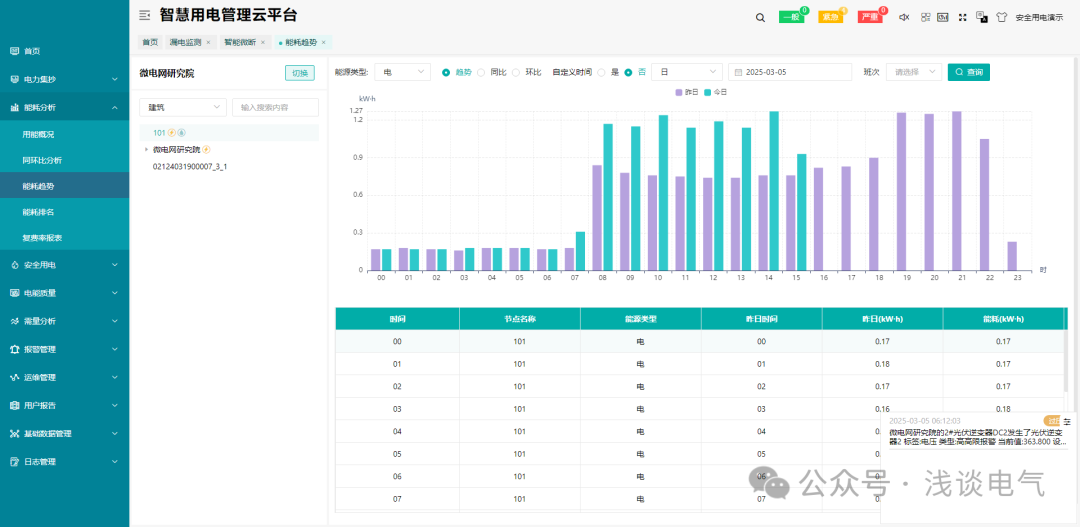Expand the 电能质量 sidebar menu
1080x527 pixels.
point(64,293)
